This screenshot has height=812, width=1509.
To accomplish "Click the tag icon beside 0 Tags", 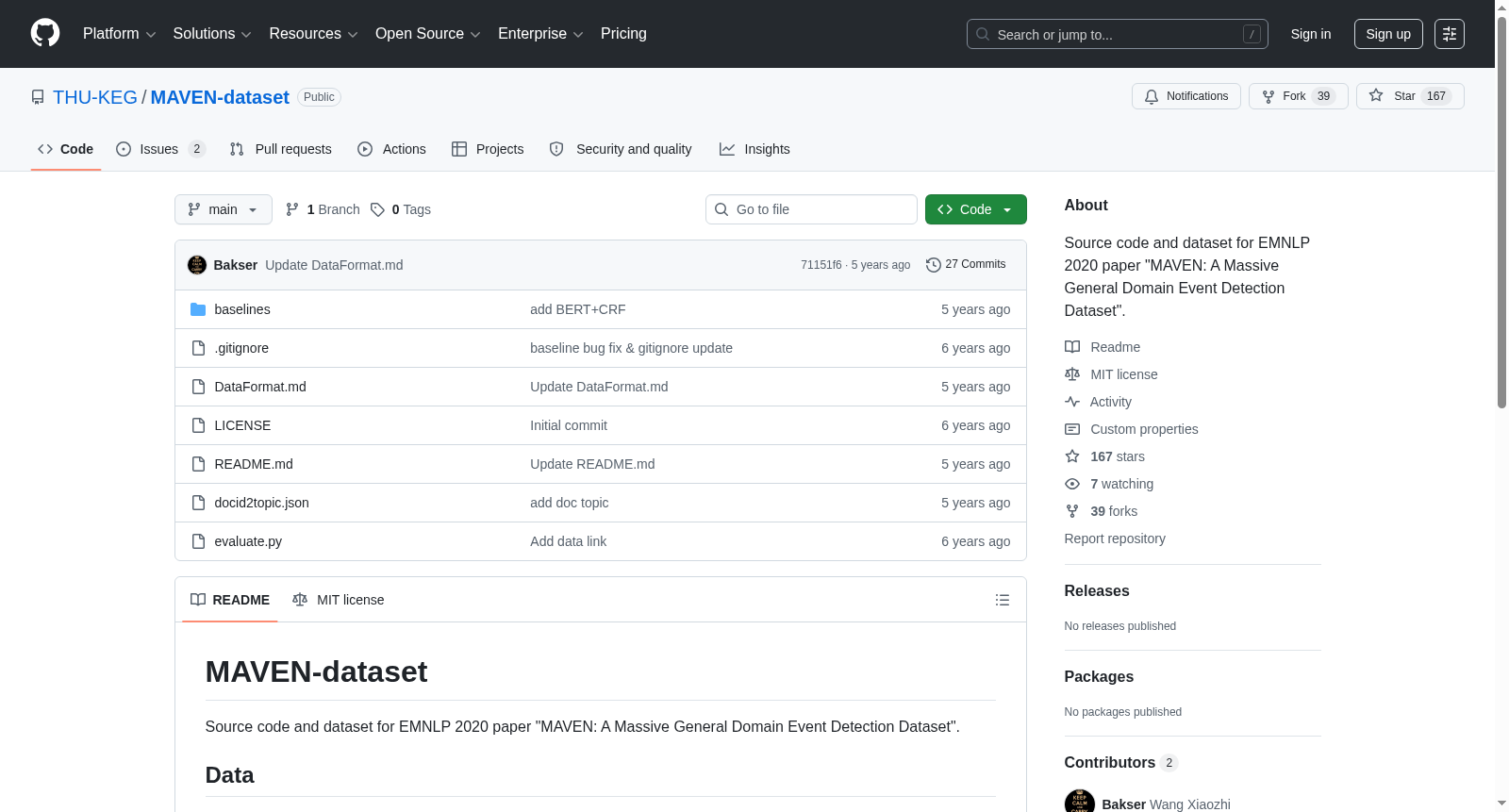I will click(377, 209).
